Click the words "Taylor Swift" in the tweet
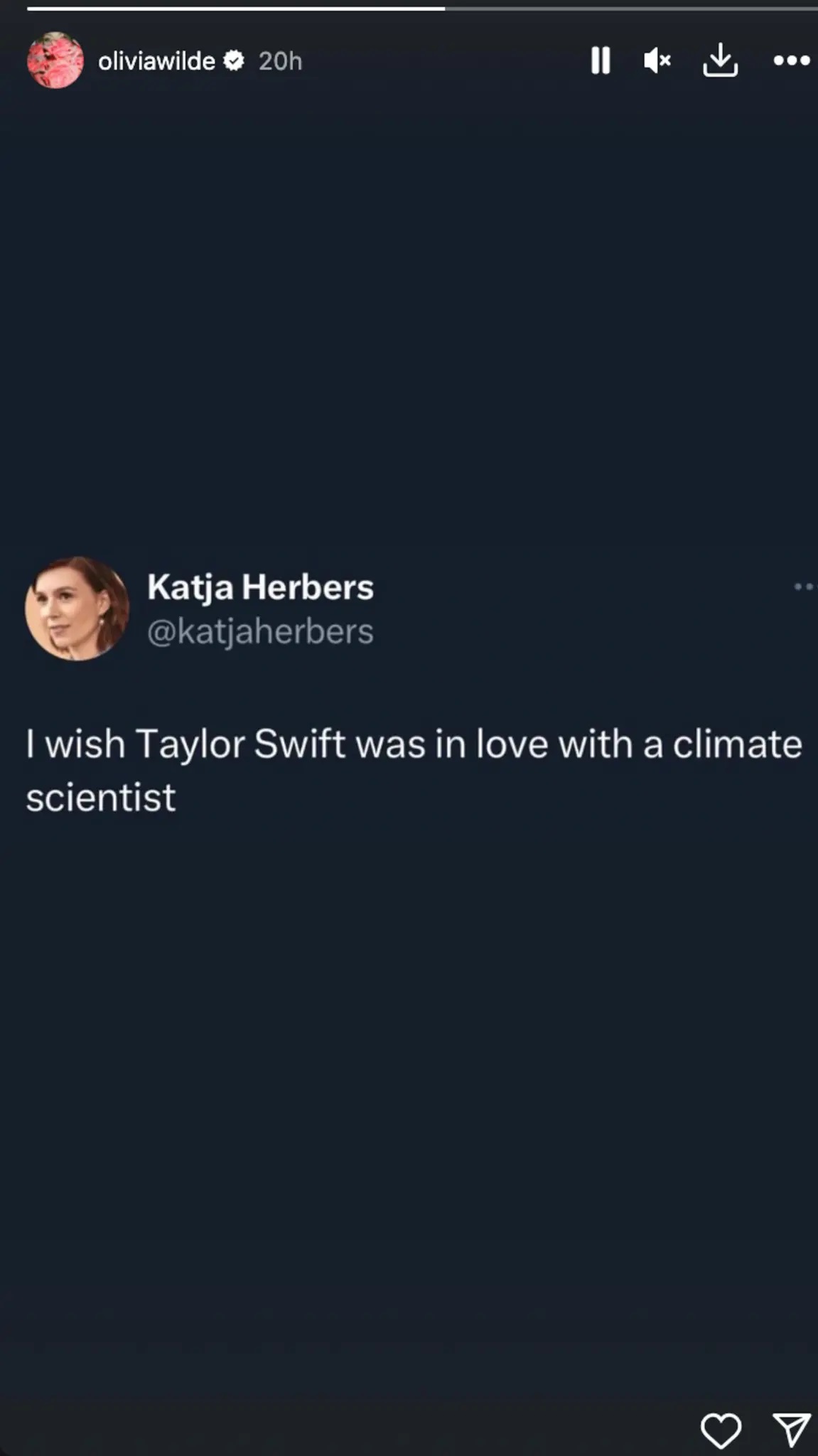 click(240, 745)
